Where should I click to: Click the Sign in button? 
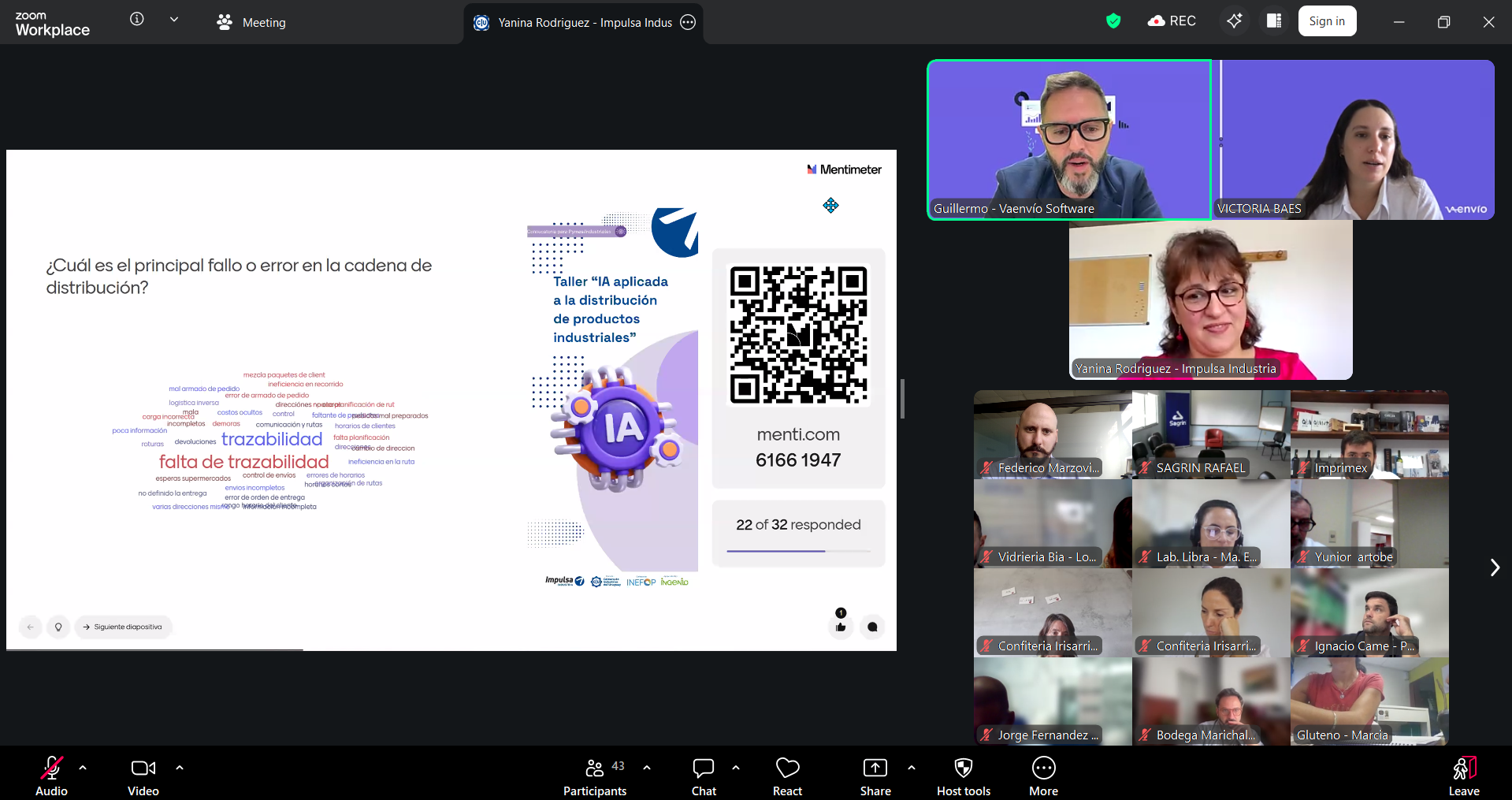point(1327,21)
